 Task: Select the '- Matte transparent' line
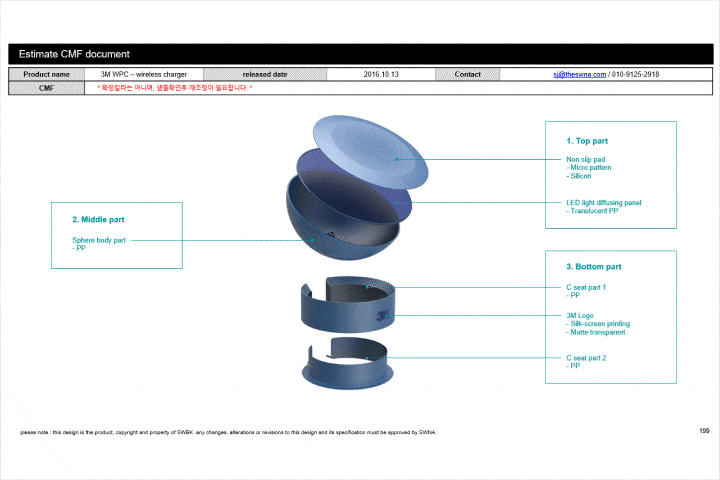596,332
